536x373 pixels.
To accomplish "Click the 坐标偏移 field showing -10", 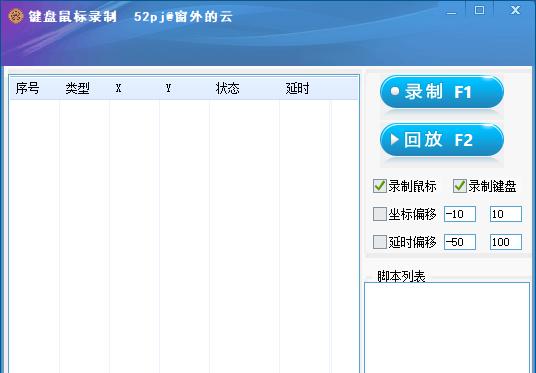I will tap(460, 214).
